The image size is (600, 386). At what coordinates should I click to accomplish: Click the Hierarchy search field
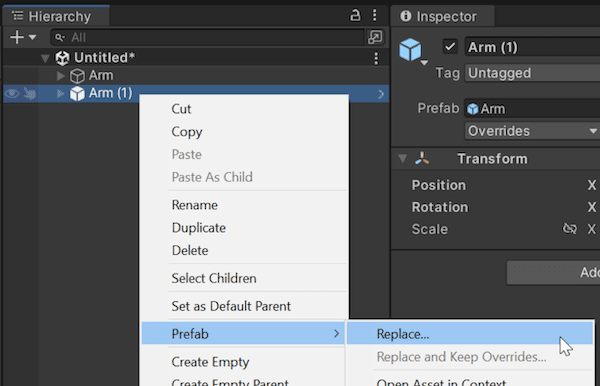coord(207,37)
